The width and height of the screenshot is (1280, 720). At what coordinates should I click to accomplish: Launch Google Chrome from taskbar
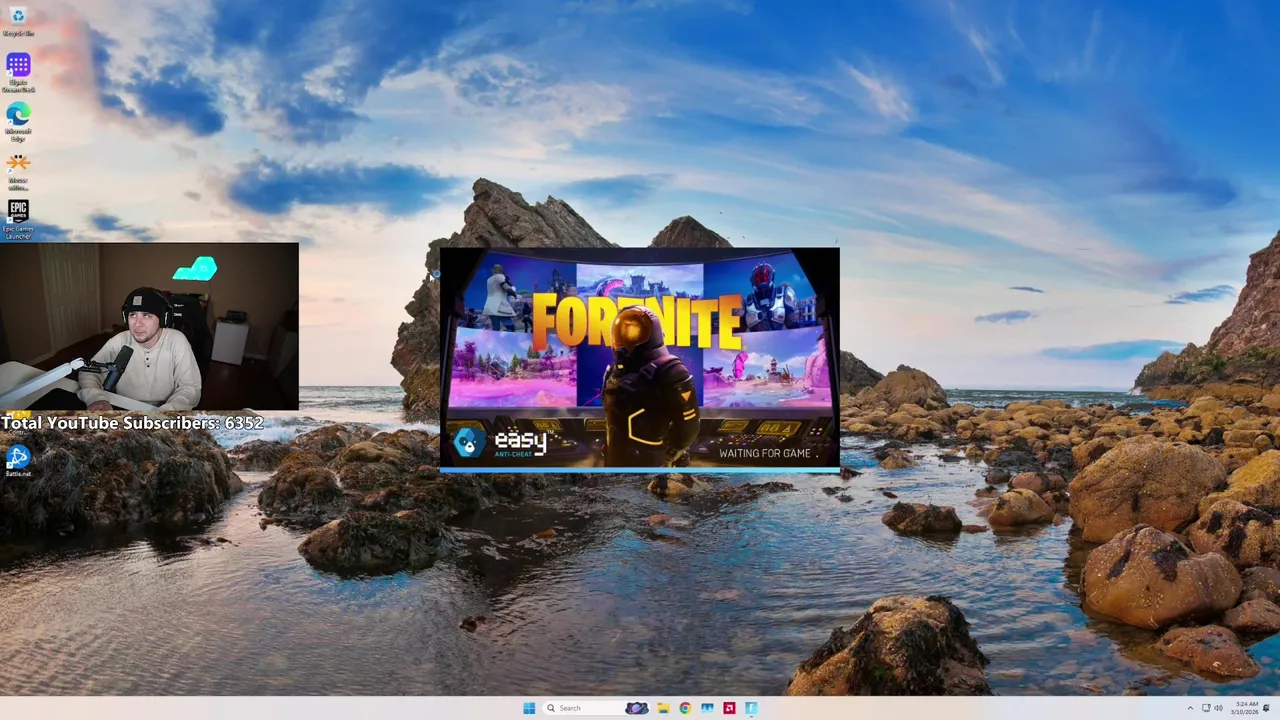click(x=685, y=708)
